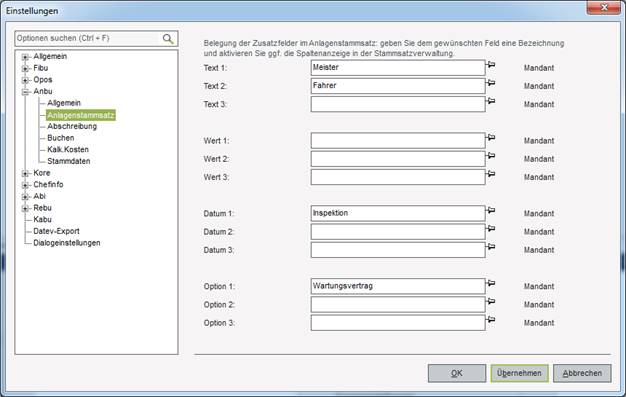Expand the Abi tree node
The image size is (626, 397).
pyautogui.click(x=25, y=197)
